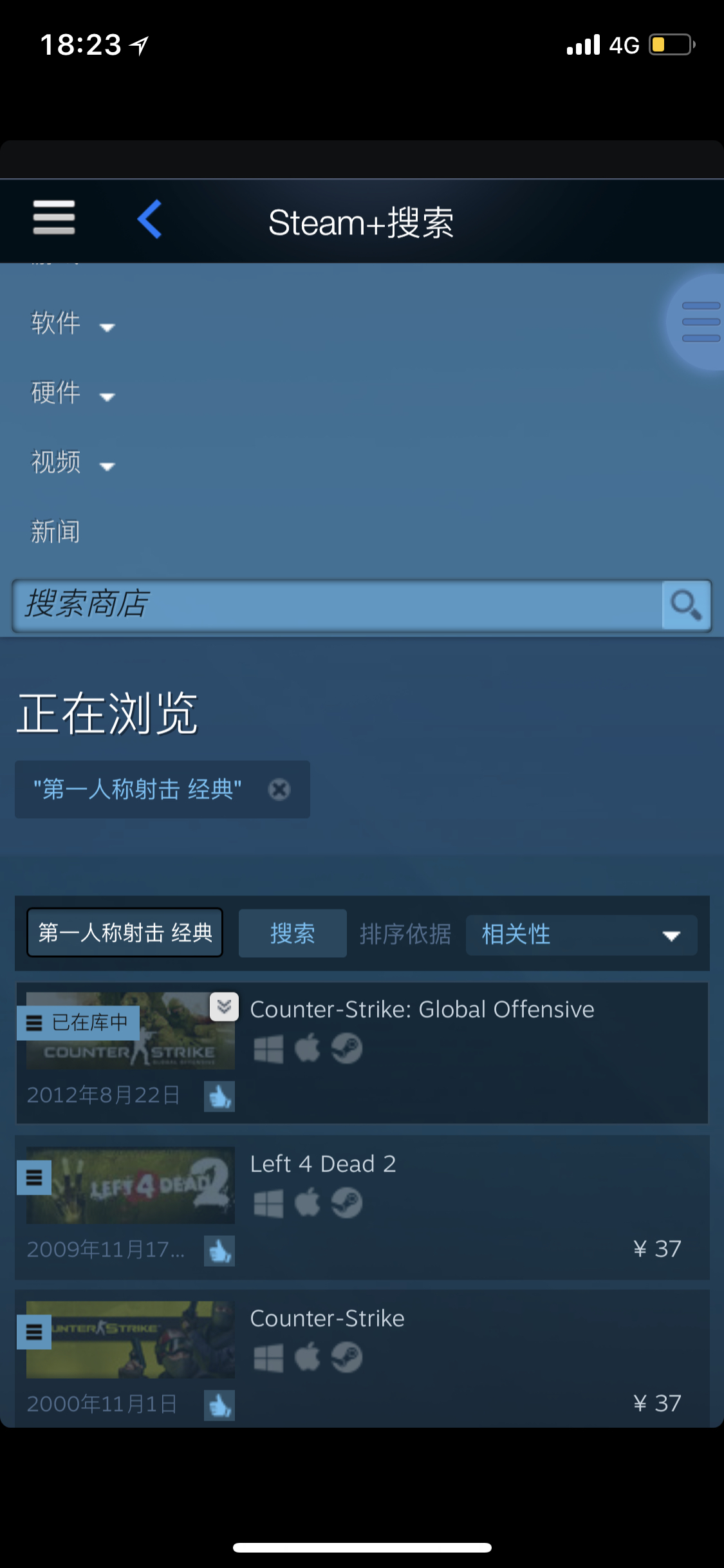The image size is (724, 1568).
Task: Tap the blue back arrow
Action: pyautogui.click(x=149, y=219)
